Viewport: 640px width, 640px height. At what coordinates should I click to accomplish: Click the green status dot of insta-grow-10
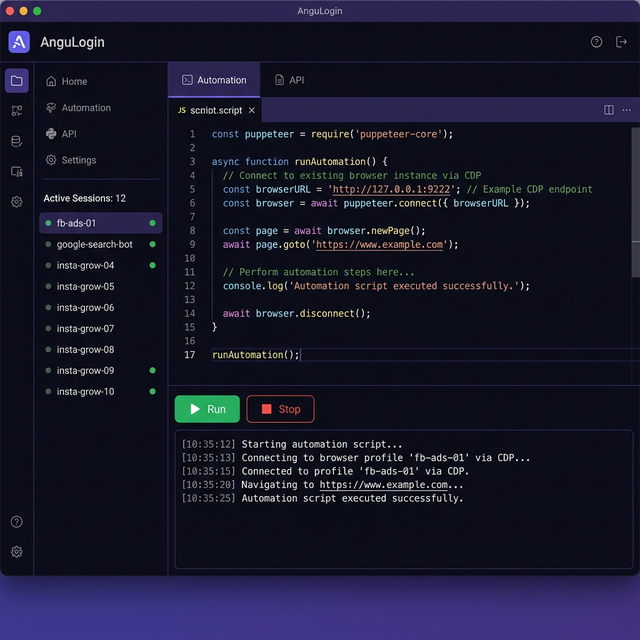pos(153,391)
